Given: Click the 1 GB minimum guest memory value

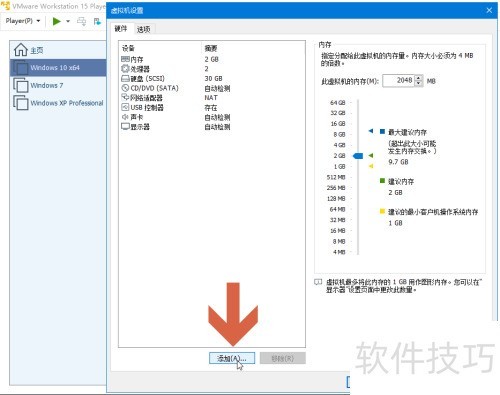Looking at the screenshot, I should point(395,223).
